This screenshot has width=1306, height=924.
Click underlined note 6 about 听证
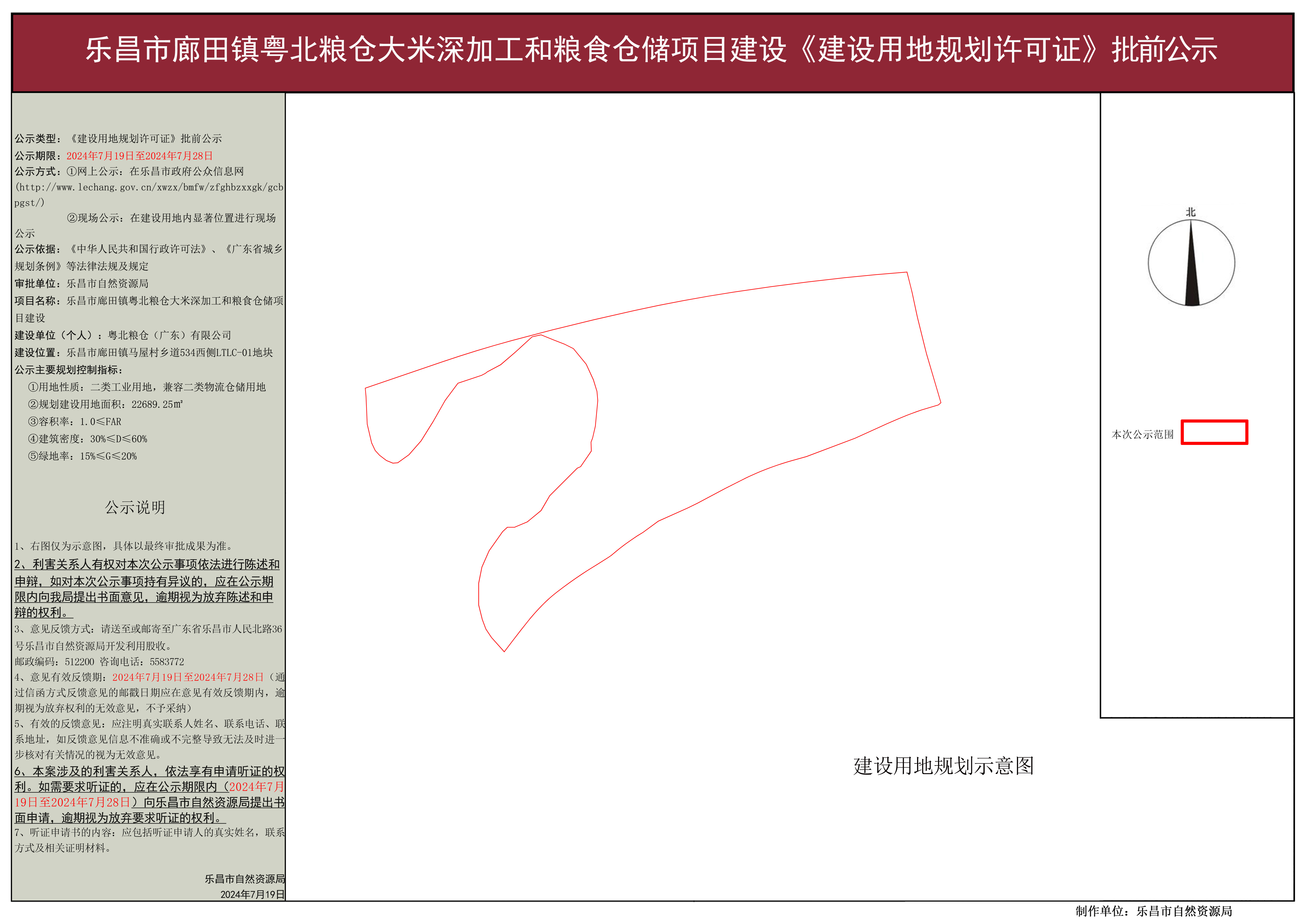(x=150, y=794)
